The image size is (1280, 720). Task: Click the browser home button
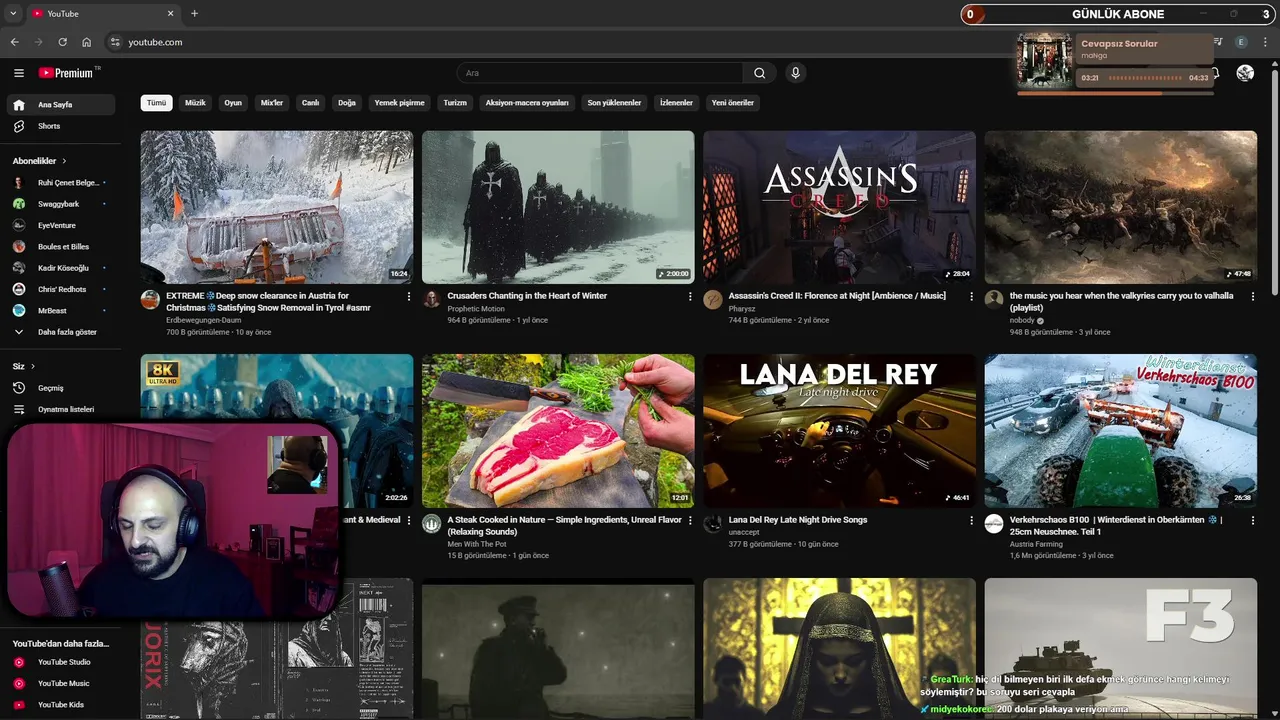point(87,42)
